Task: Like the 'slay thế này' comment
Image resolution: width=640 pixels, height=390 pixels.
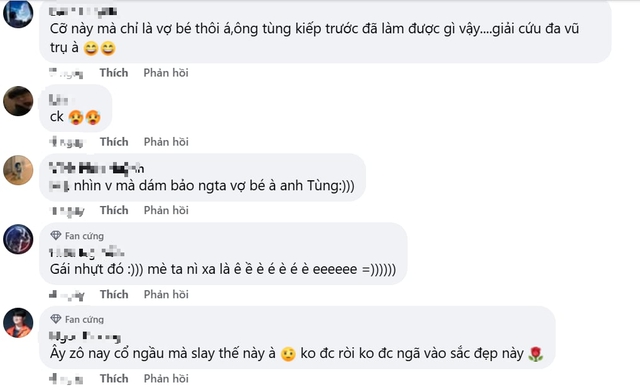Action: click(114, 378)
